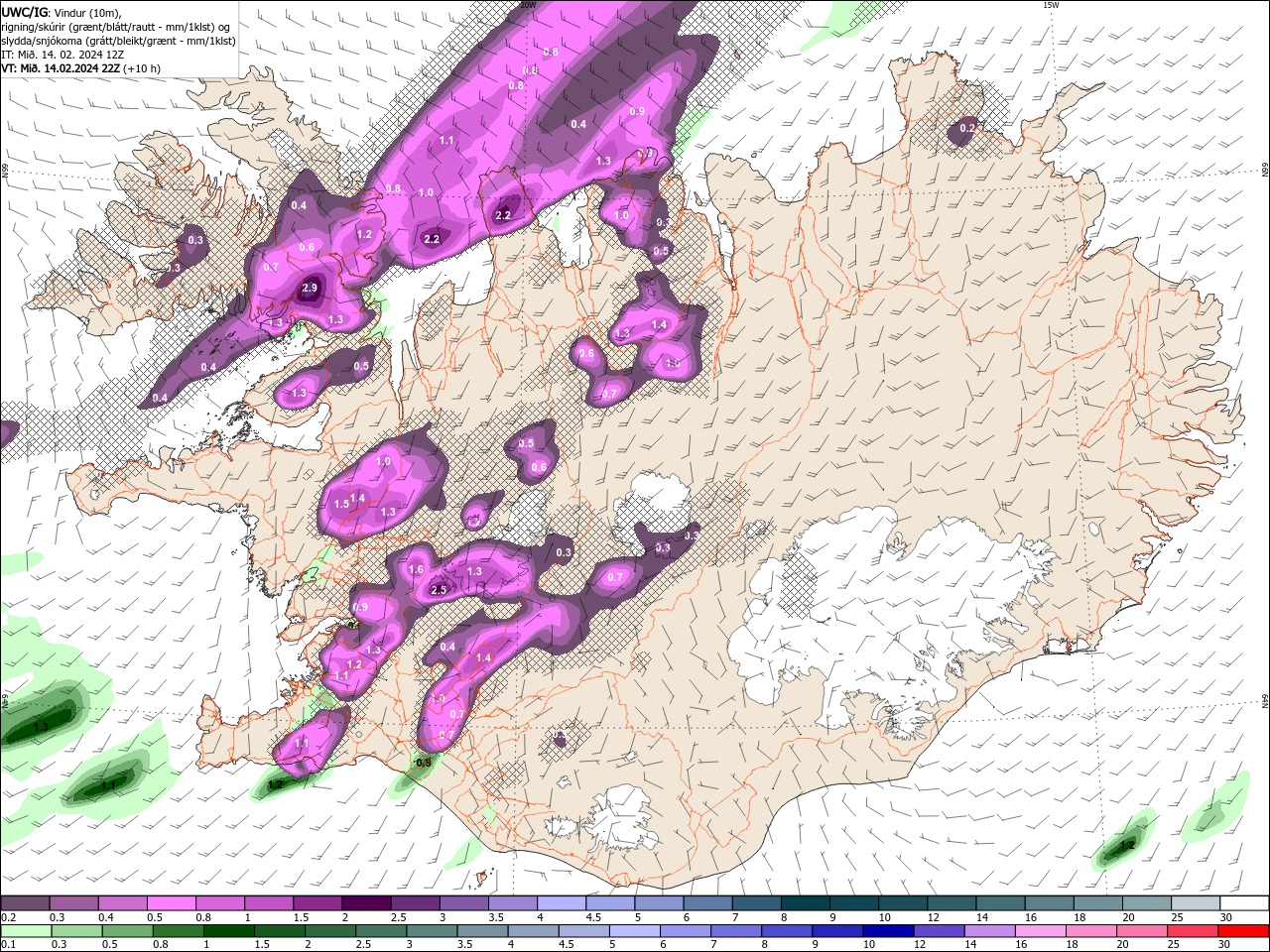Click the 'rigning/skúrir (grænt/blátt/rautt' legend description line

pyautogui.click(x=116, y=27)
